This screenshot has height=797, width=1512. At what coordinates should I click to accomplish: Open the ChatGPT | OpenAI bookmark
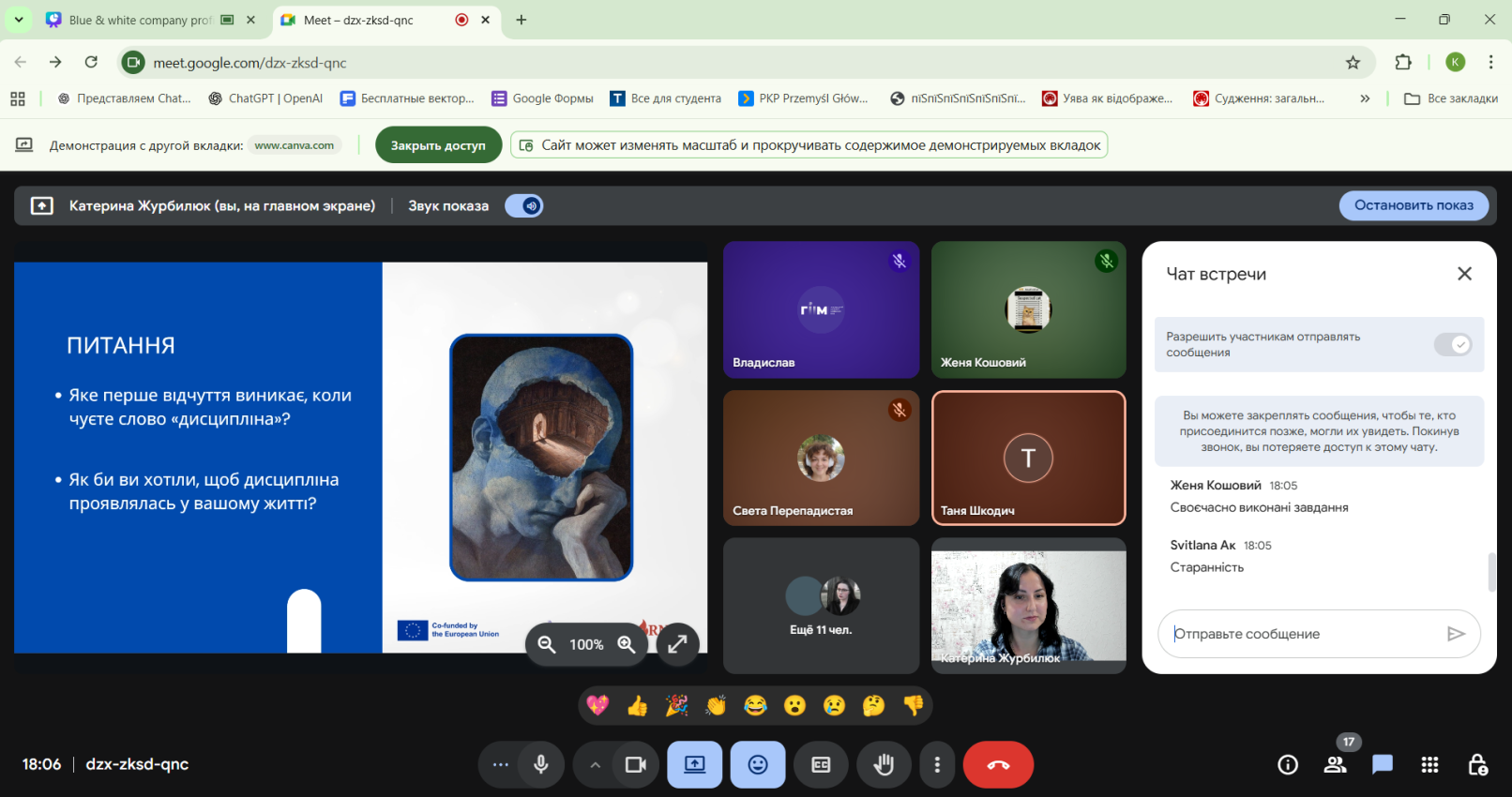[x=265, y=98]
